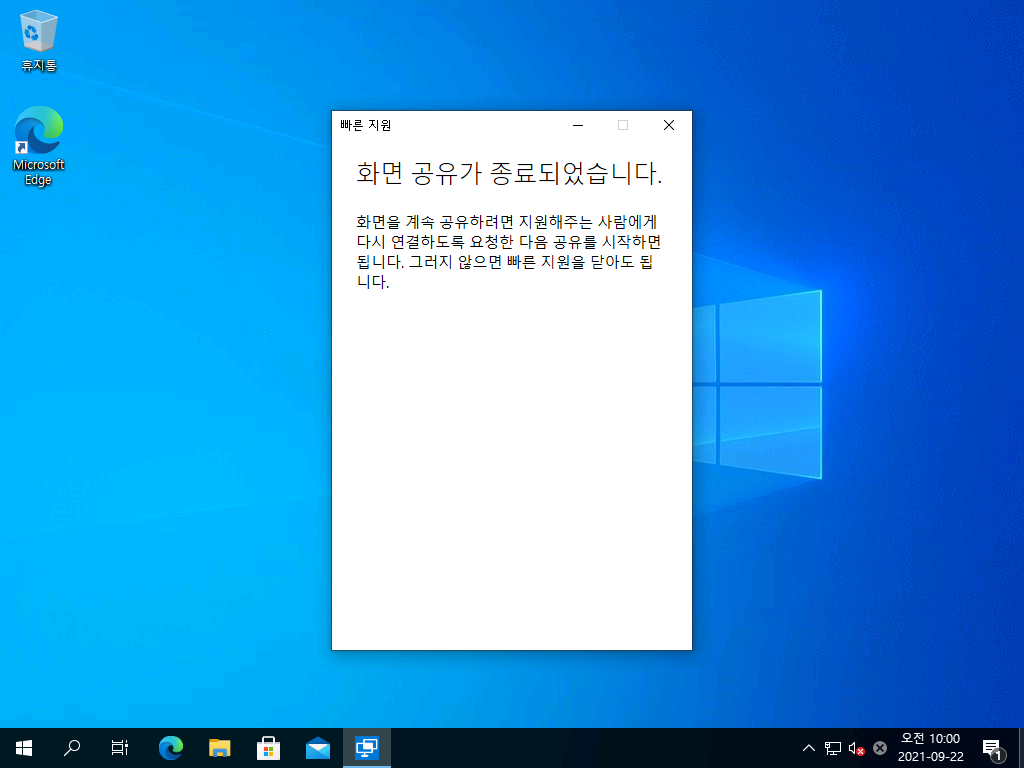This screenshot has width=1024, height=768.
Task: Click the Show desktop sliver at taskbar end
Action: 1021,748
